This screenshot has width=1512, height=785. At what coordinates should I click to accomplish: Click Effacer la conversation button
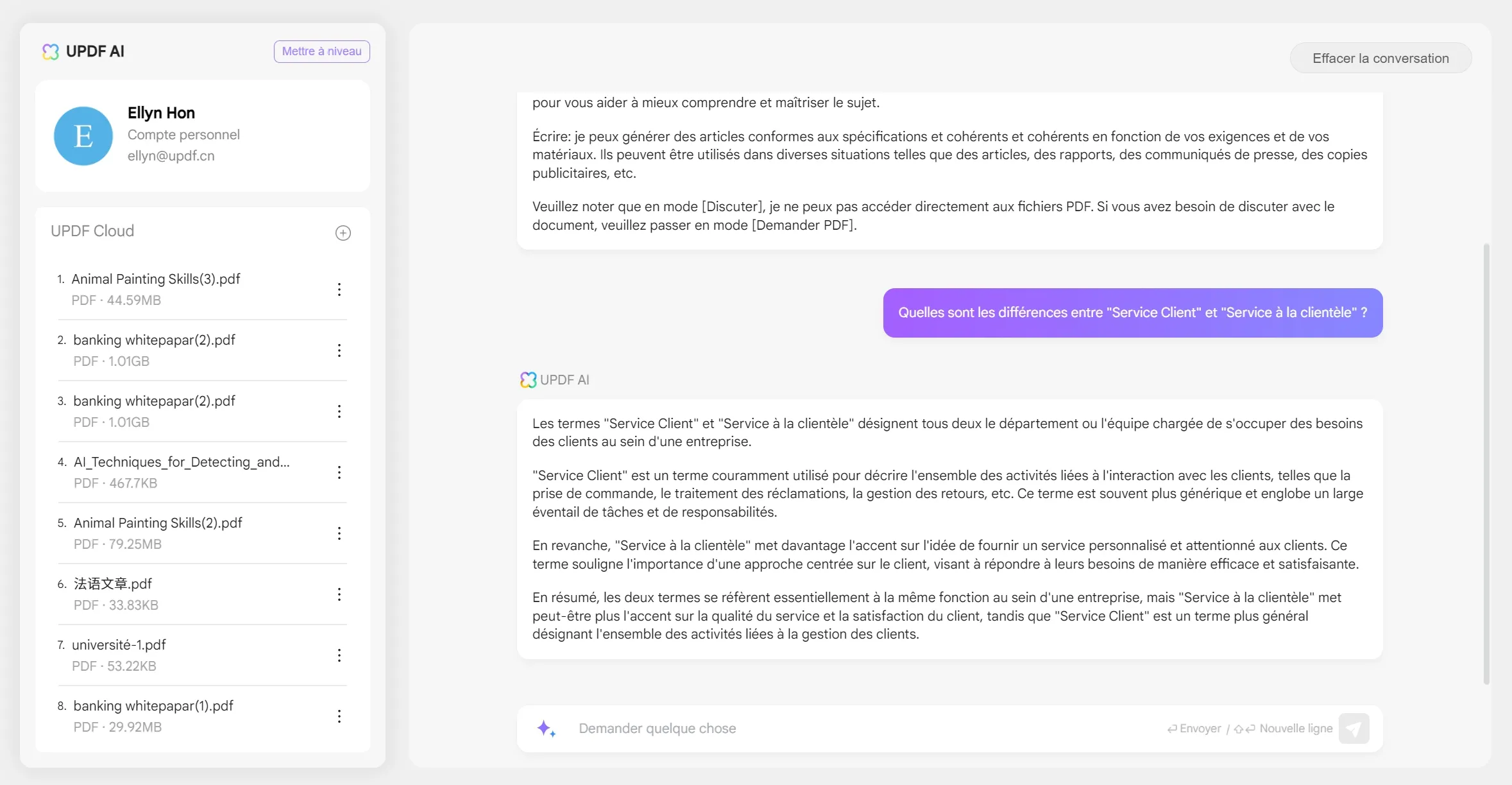tap(1380, 58)
